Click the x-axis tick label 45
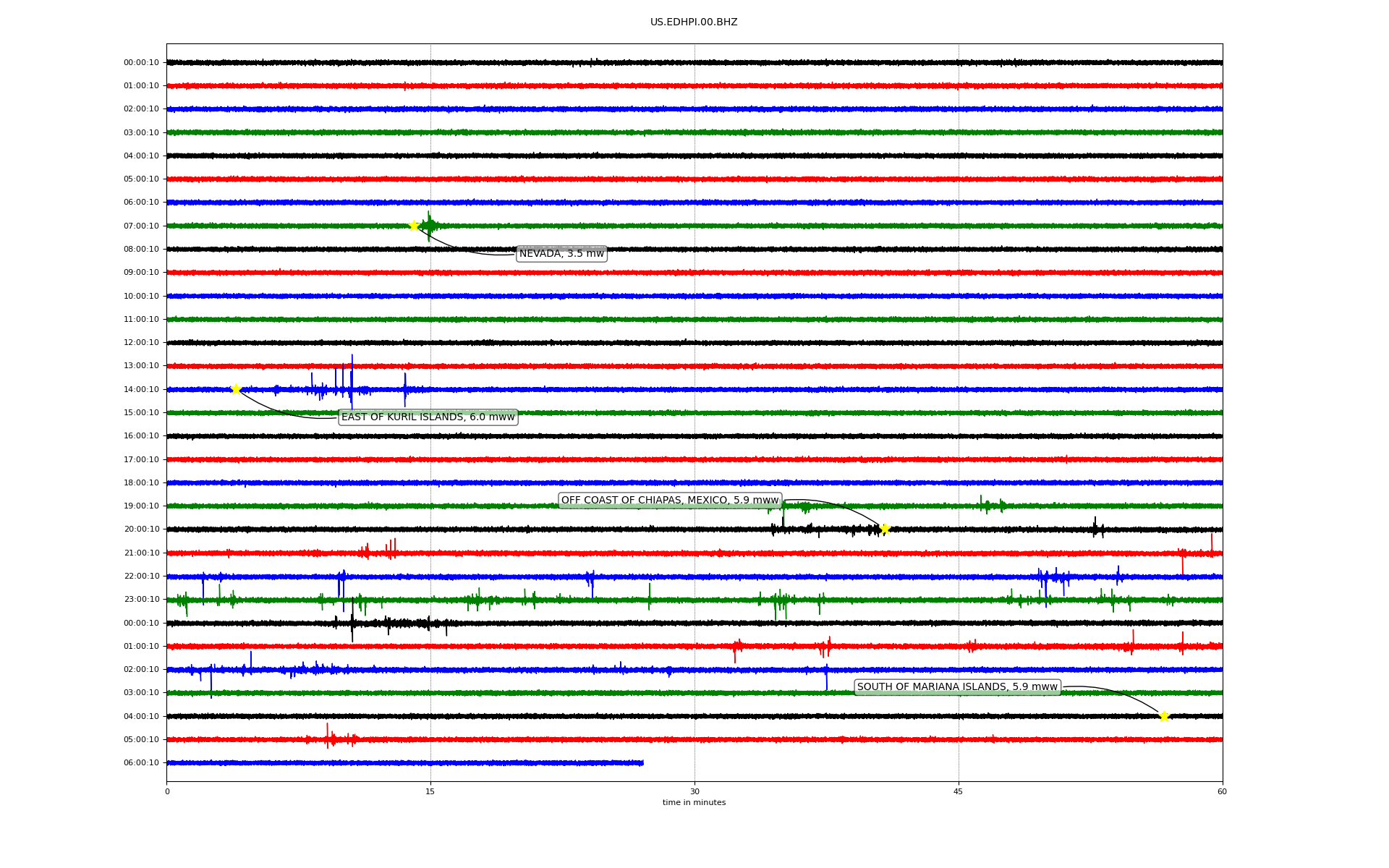Image resolution: width=1389 pixels, height=868 pixels. pos(959,792)
